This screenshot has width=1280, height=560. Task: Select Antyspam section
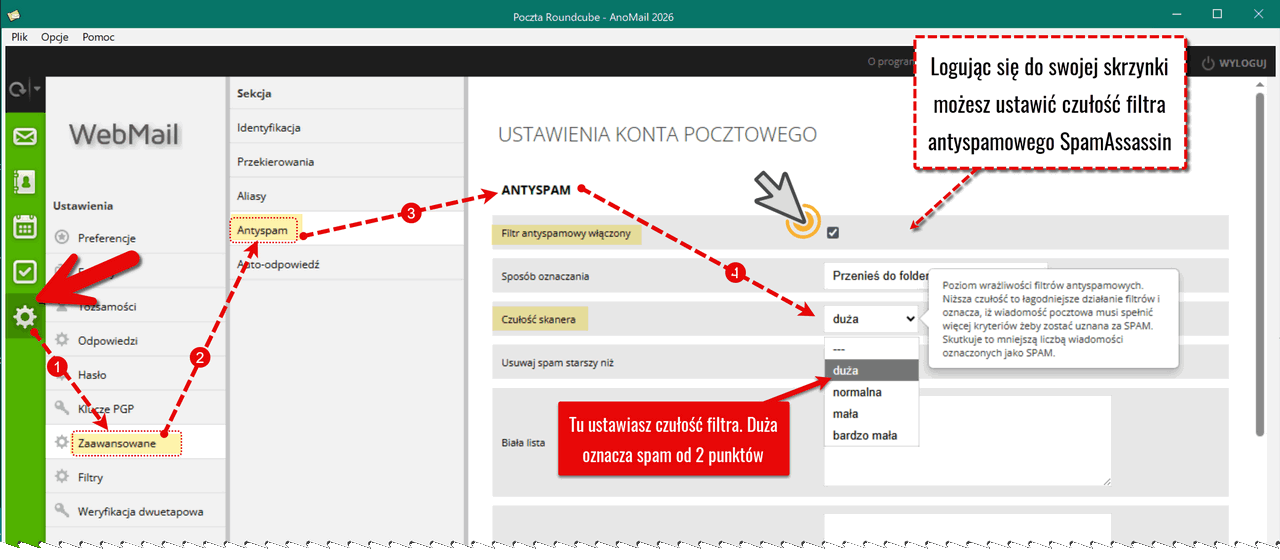(x=347, y=230)
